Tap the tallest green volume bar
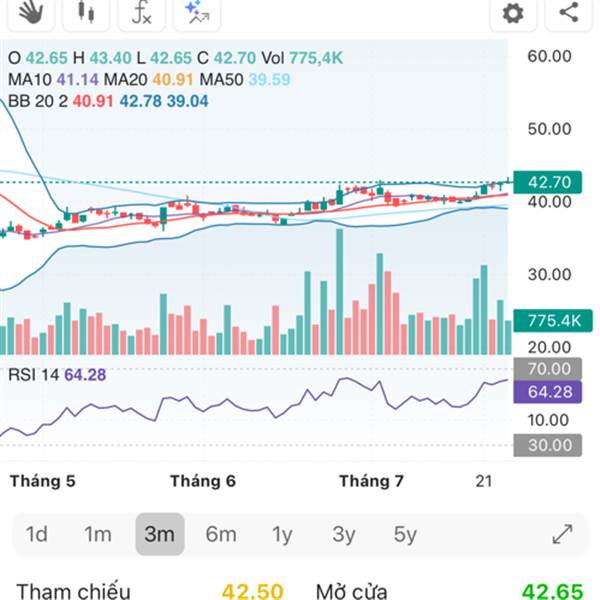The width and height of the screenshot is (600, 600). [x=339, y=292]
